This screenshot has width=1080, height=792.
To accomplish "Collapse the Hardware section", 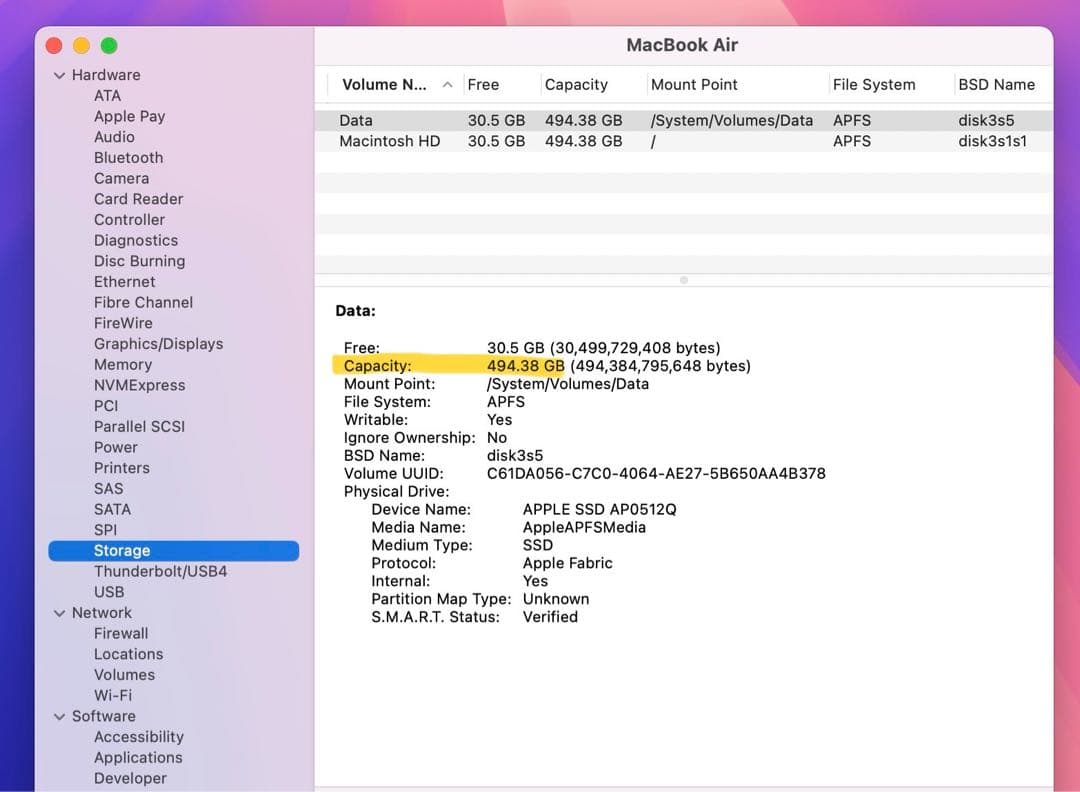I will coord(60,74).
